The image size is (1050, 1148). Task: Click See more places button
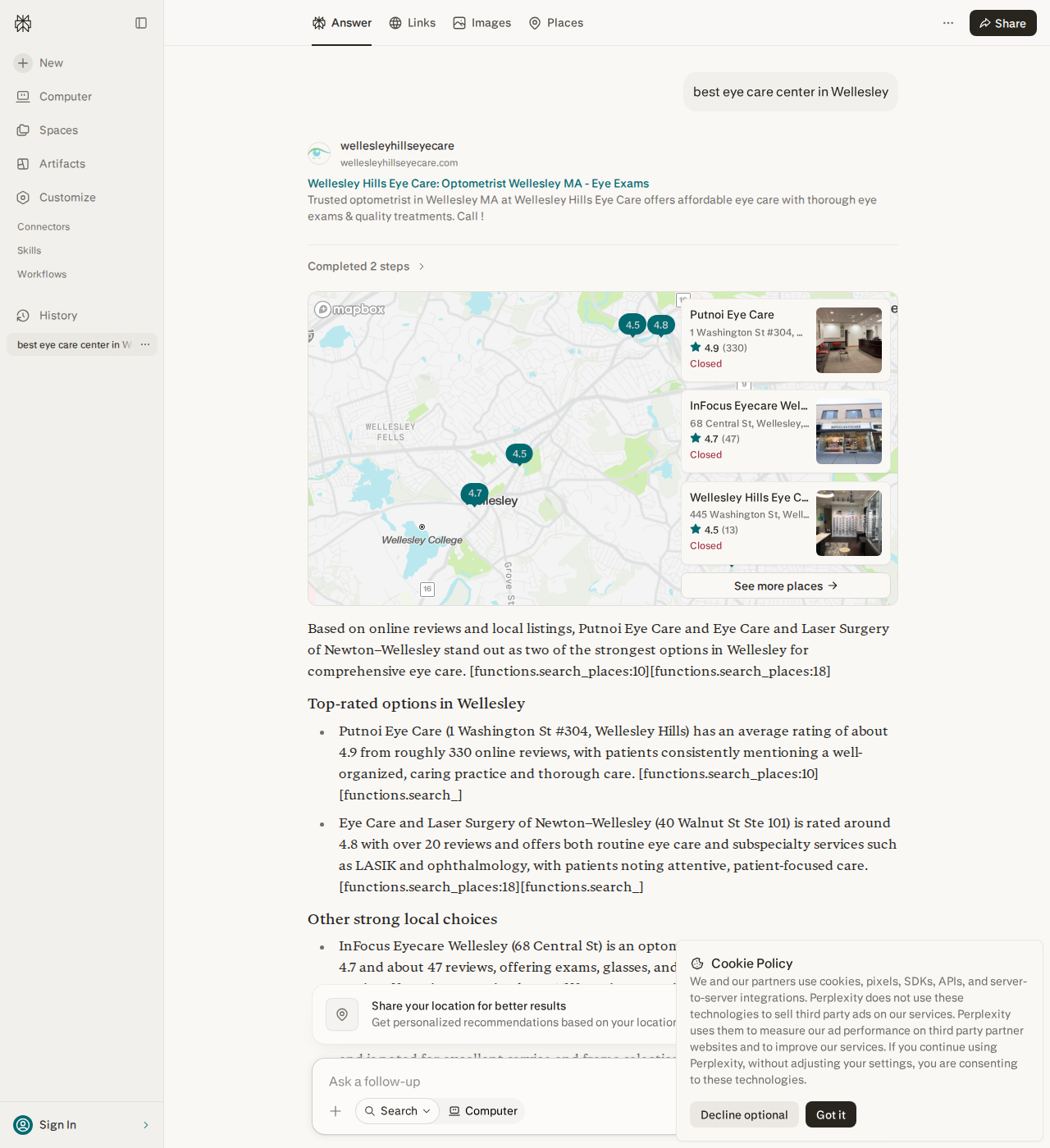pyautogui.click(x=786, y=585)
